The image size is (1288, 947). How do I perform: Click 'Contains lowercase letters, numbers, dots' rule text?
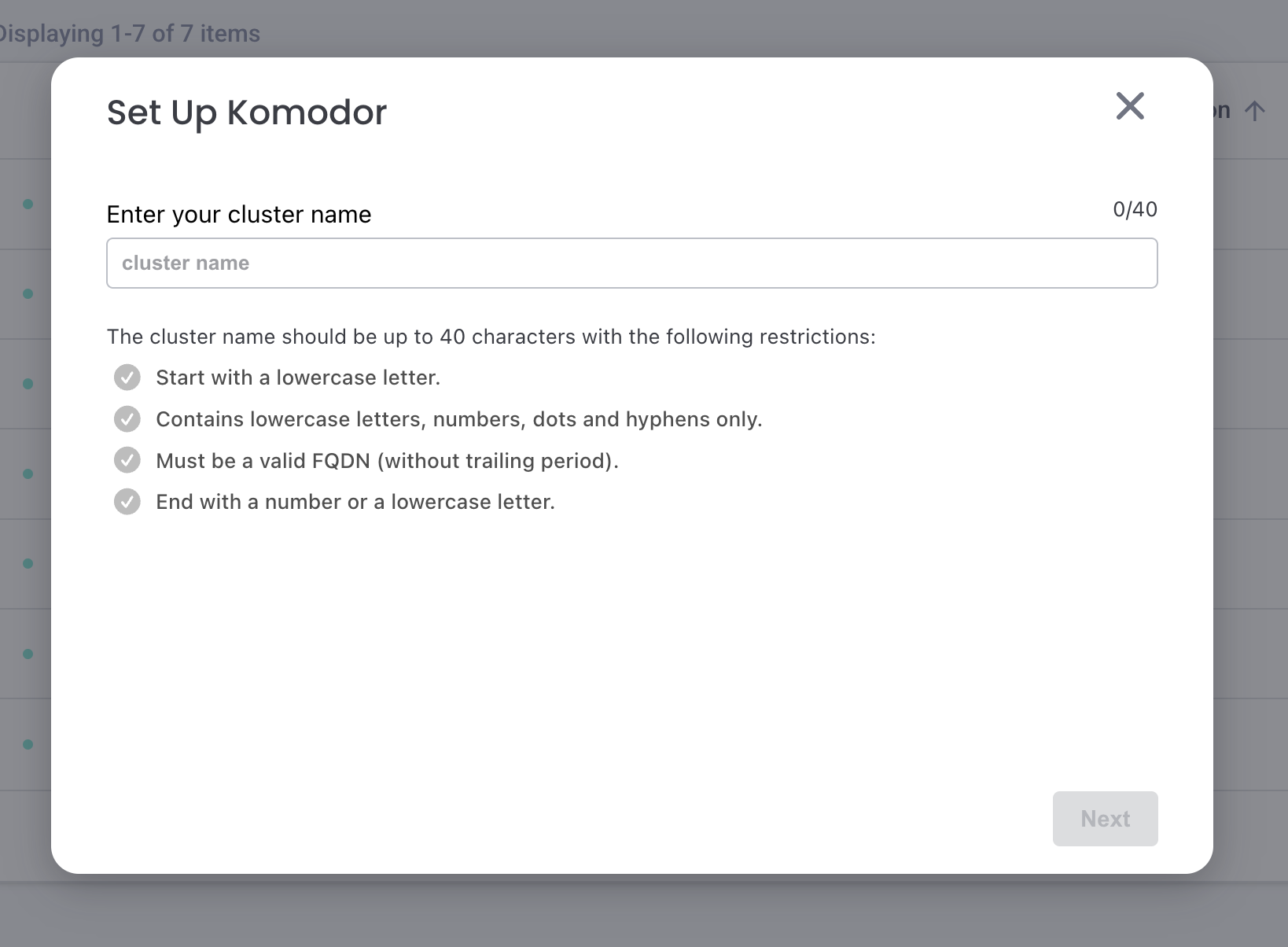click(x=459, y=419)
